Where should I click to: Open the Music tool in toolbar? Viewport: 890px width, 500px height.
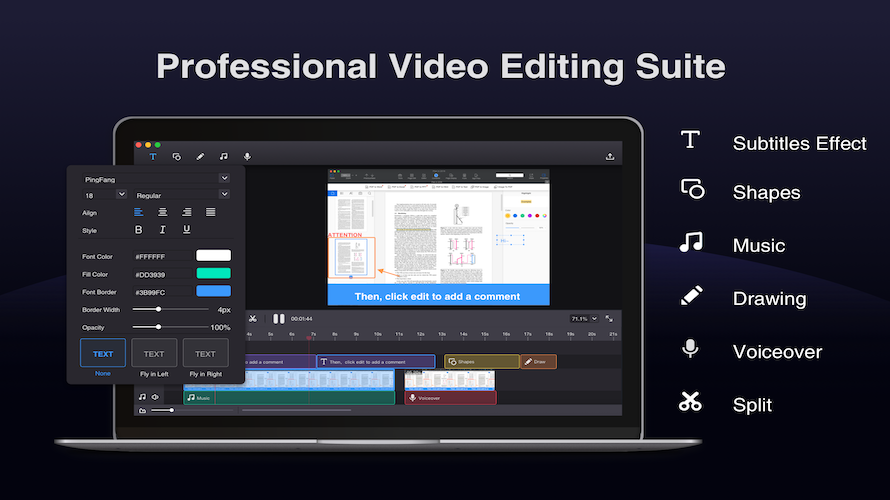224,156
